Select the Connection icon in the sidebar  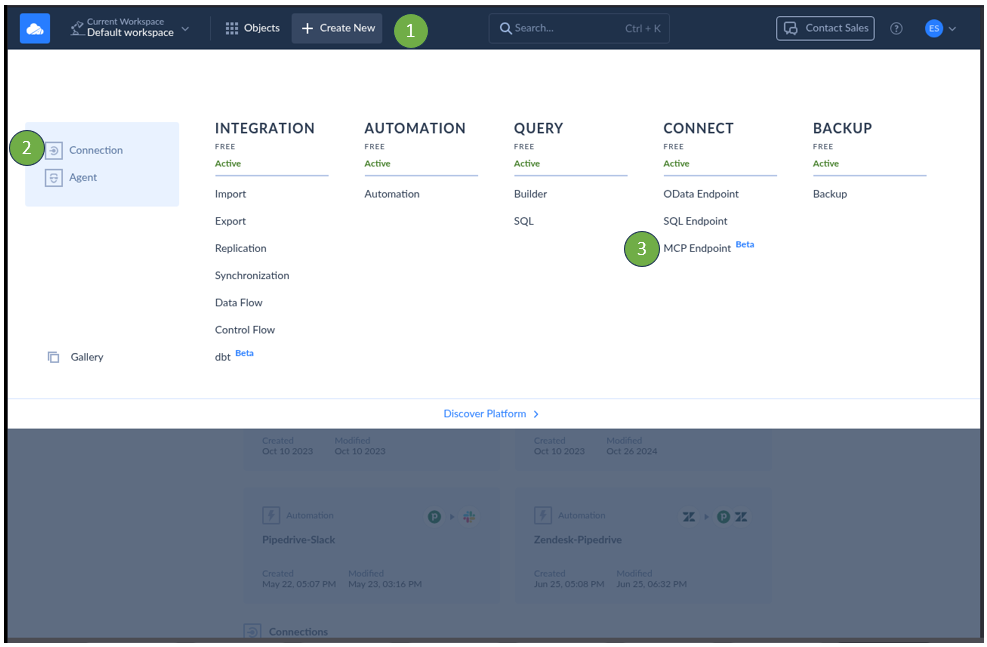click(x=56, y=150)
